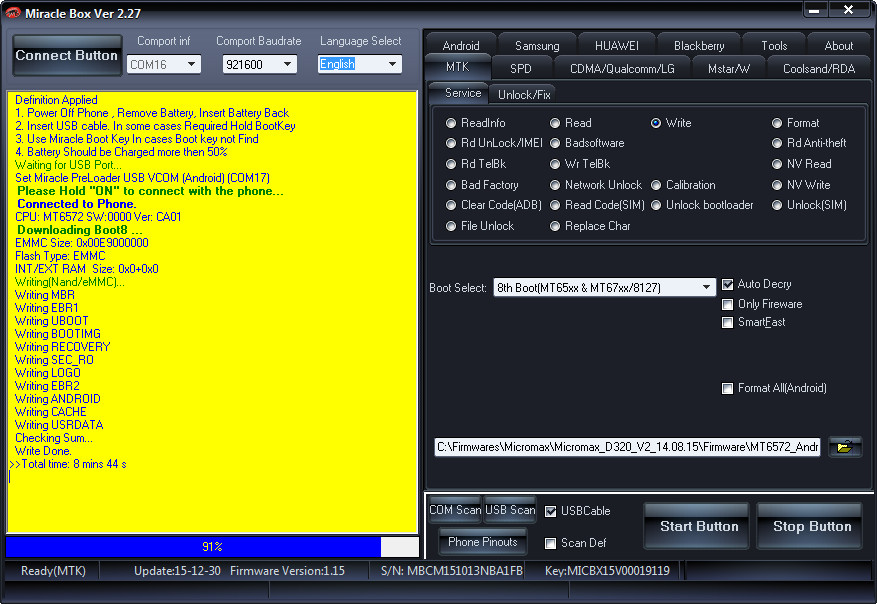The width and height of the screenshot is (877, 604).
Task: Open the Comport inf COM16 dropdown
Action: click(164, 64)
